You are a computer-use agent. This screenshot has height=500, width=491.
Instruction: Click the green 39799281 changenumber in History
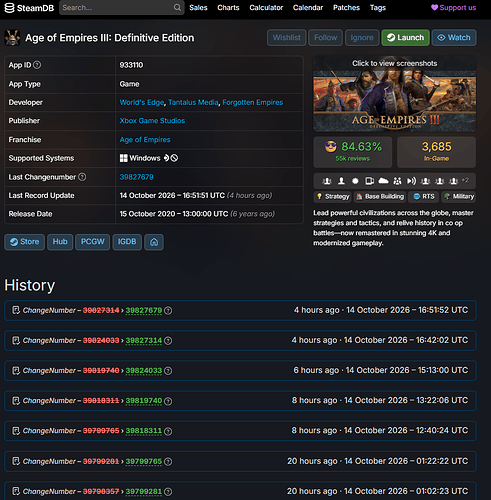point(144,492)
